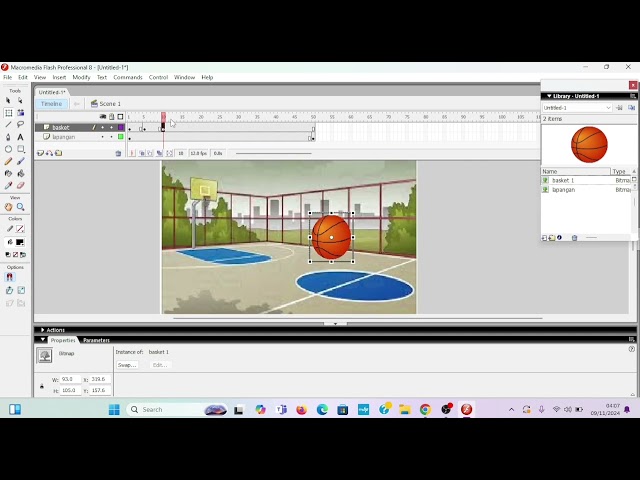Click Show All Layers as Outlines header
This screenshot has height=480, width=640.
[x=120, y=117]
